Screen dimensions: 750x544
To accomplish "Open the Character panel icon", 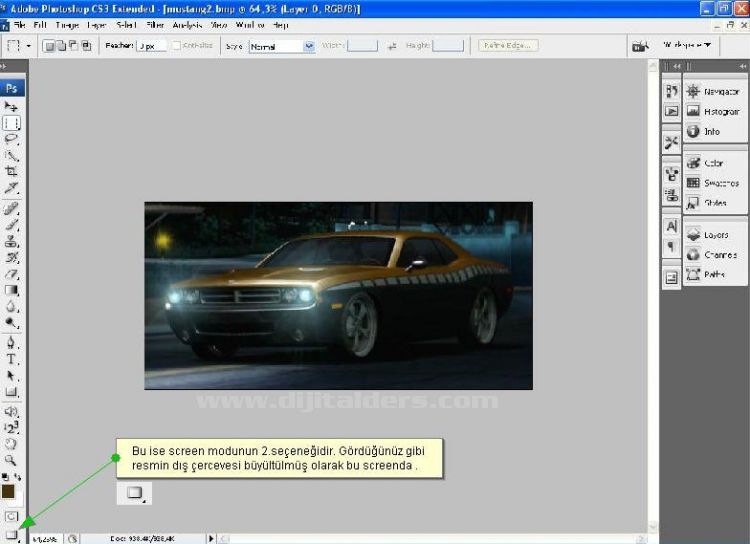I will [672, 226].
